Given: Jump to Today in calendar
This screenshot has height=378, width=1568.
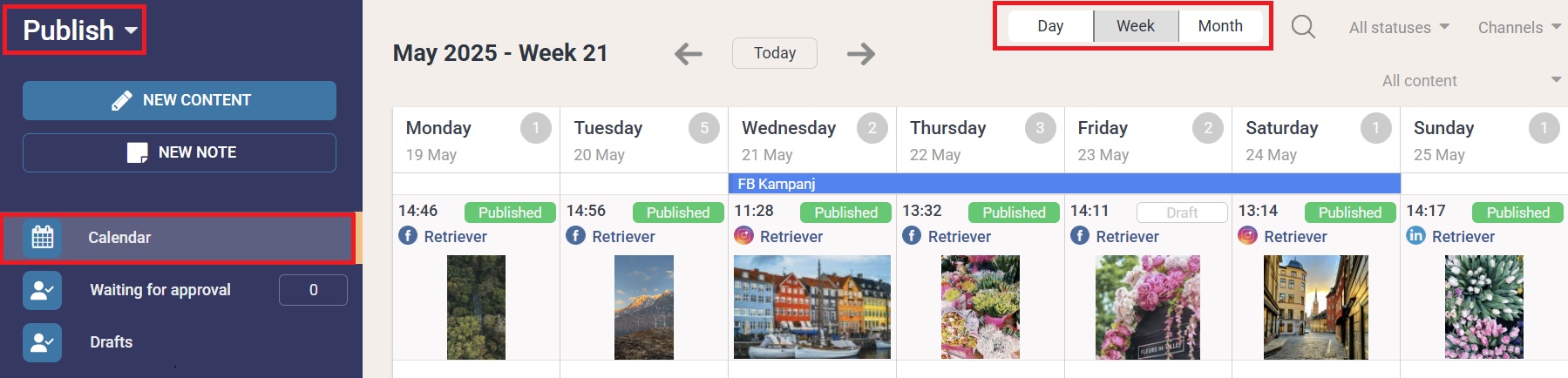Looking at the screenshot, I should coord(775,53).
